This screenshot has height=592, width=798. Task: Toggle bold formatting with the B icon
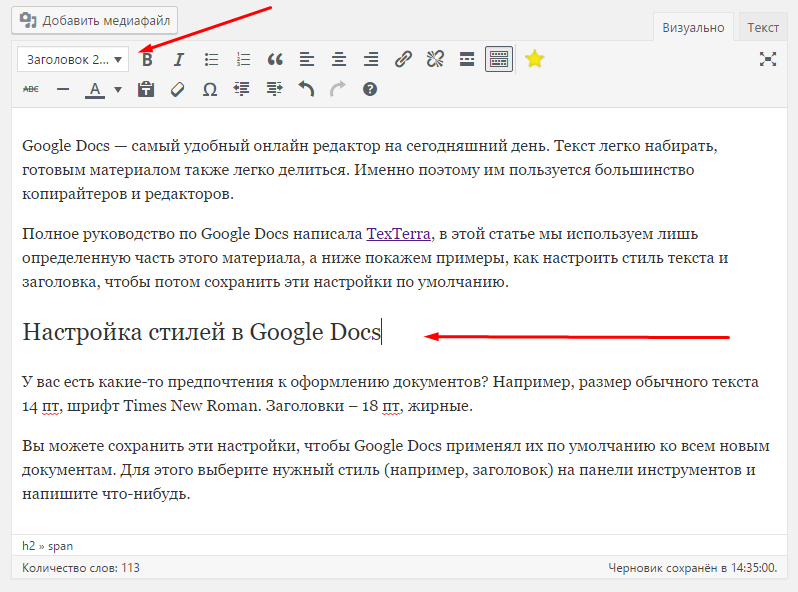click(147, 60)
